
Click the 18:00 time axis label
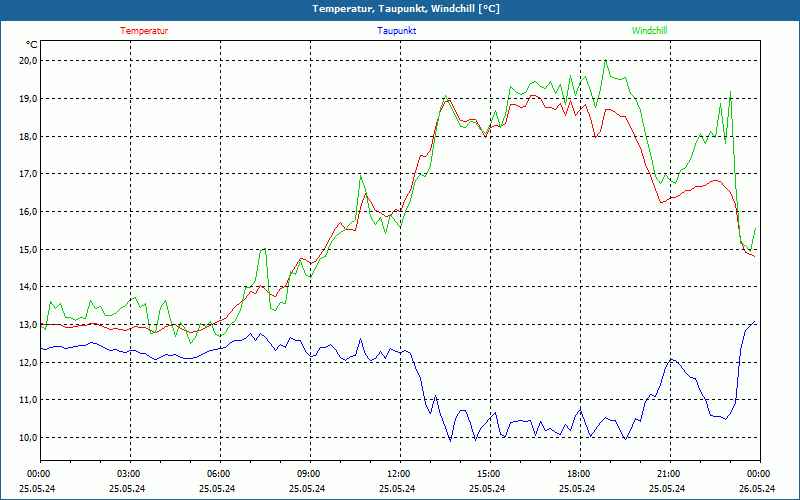(x=579, y=473)
